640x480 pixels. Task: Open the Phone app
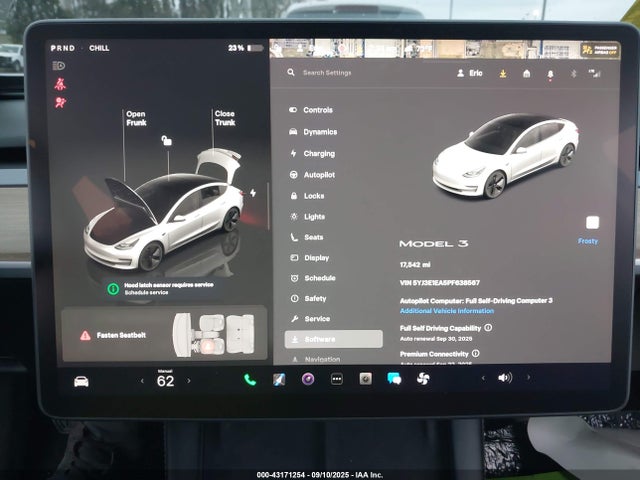(x=250, y=380)
